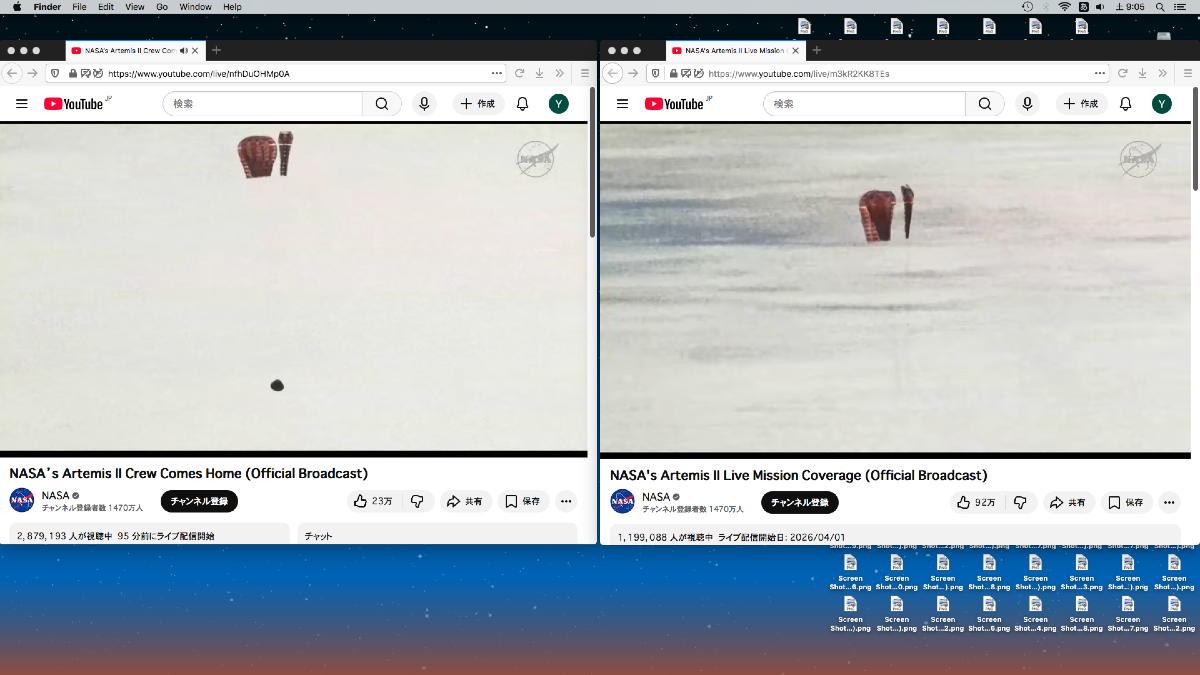Open downloads panel in left browser
The width and height of the screenshot is (1200, 675).
(539, 73)
